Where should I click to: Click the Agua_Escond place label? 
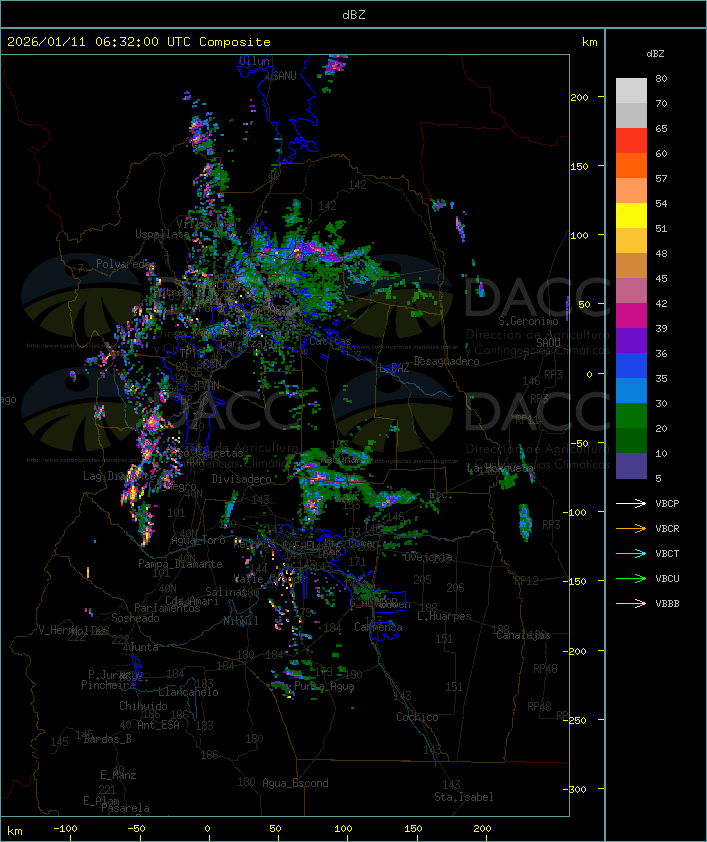[294, 783]
